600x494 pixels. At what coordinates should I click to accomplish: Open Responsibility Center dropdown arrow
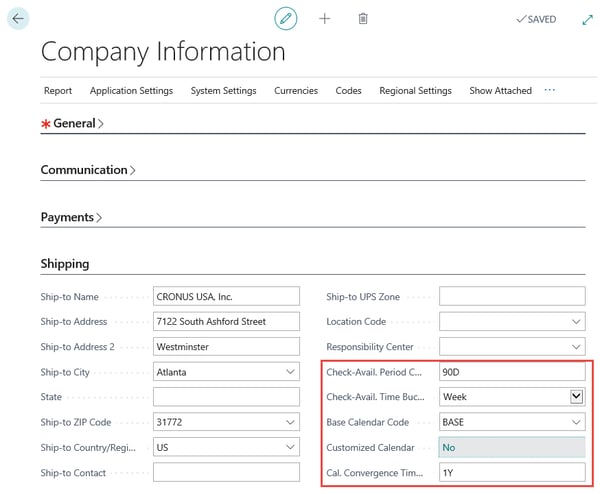click(576, 347)
